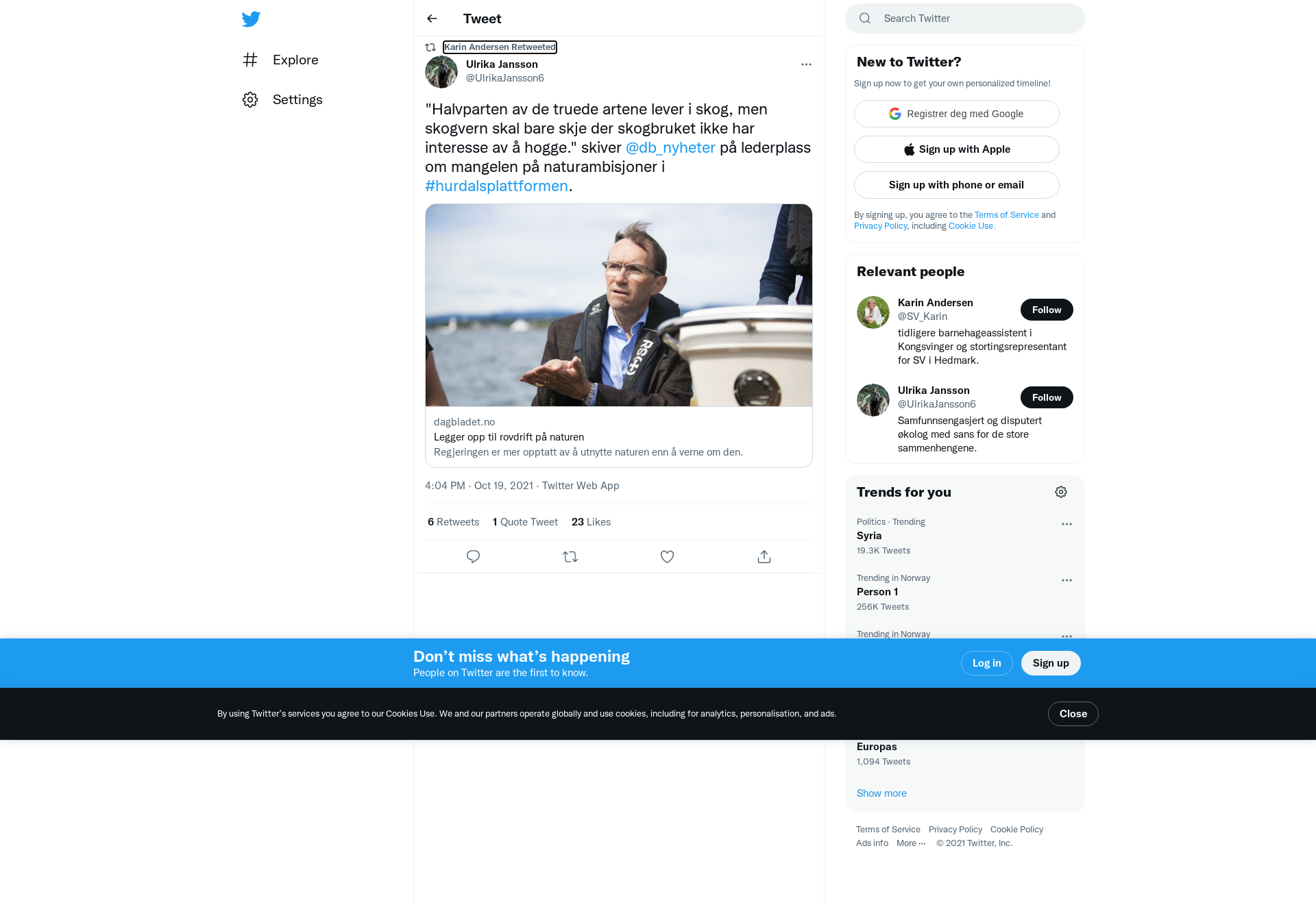This screenshot has height=905, width=1316.
Task: Open the sidebar Settings gear icon
Action: coord(250,99)
